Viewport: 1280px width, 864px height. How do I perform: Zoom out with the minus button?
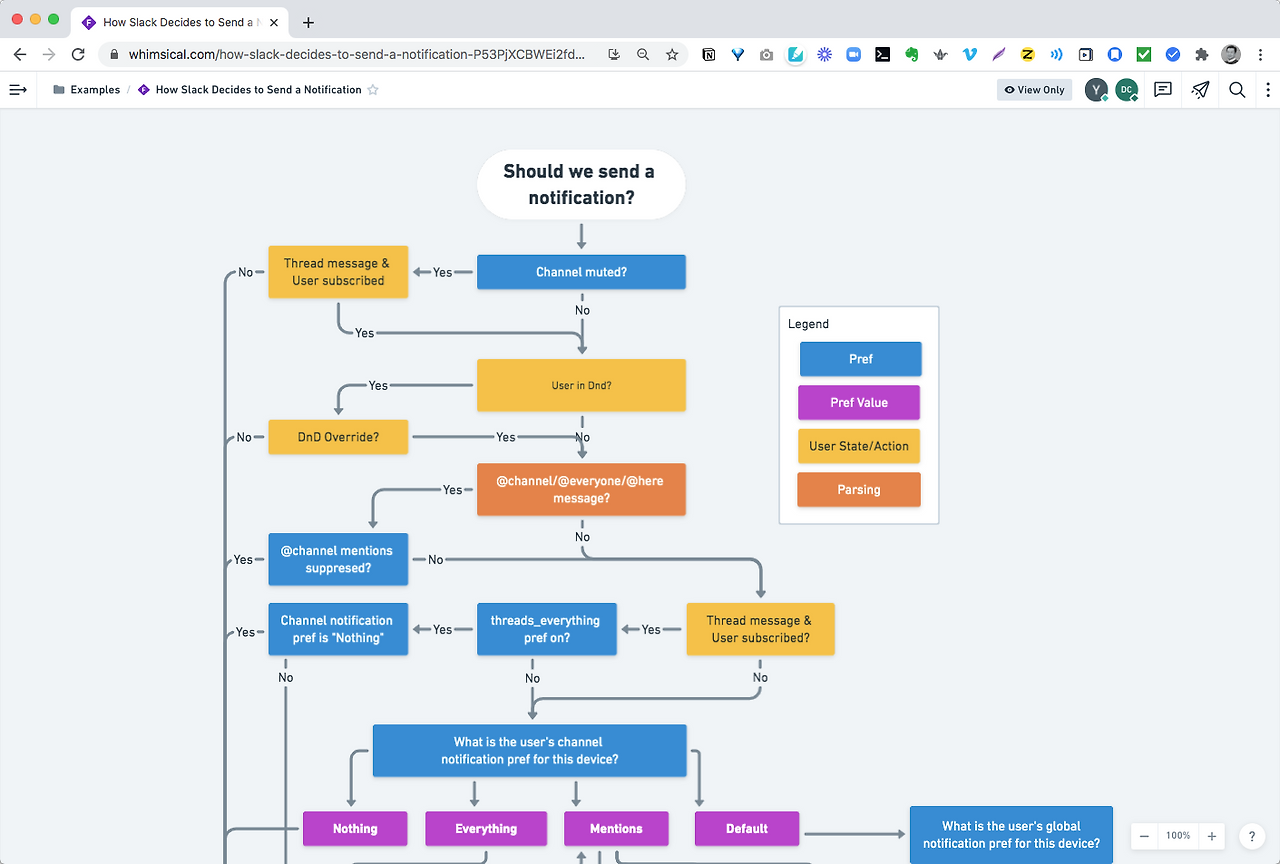point(1145,836)
